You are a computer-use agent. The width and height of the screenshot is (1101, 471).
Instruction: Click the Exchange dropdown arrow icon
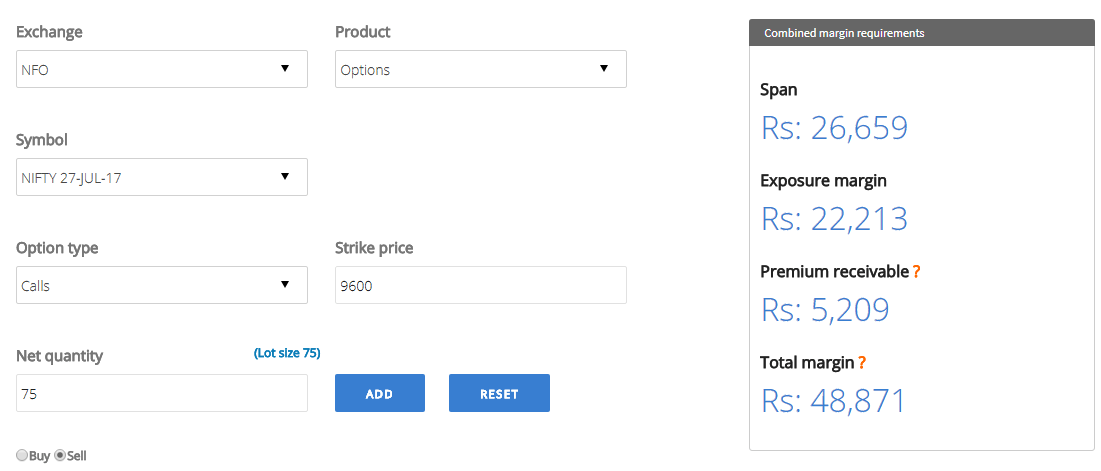click(284, 68)
